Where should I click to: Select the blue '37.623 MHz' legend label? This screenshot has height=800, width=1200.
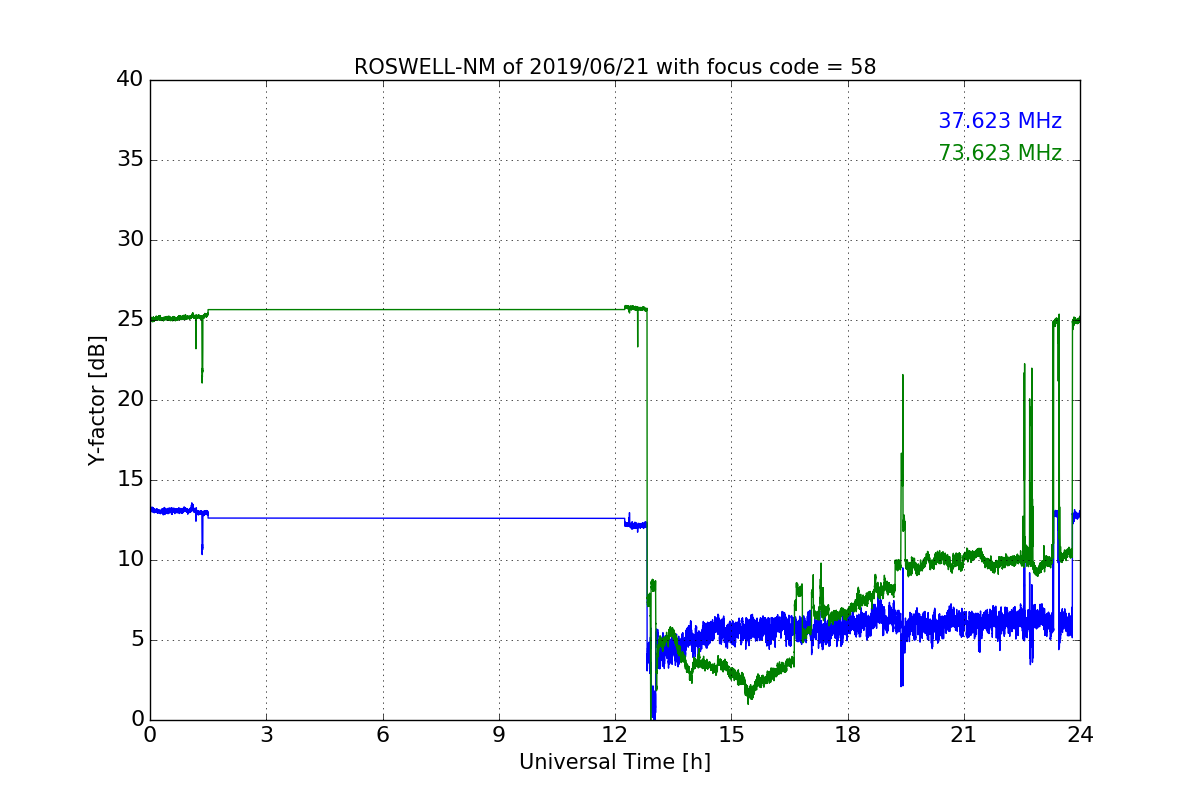click(x=1000, y=121)
